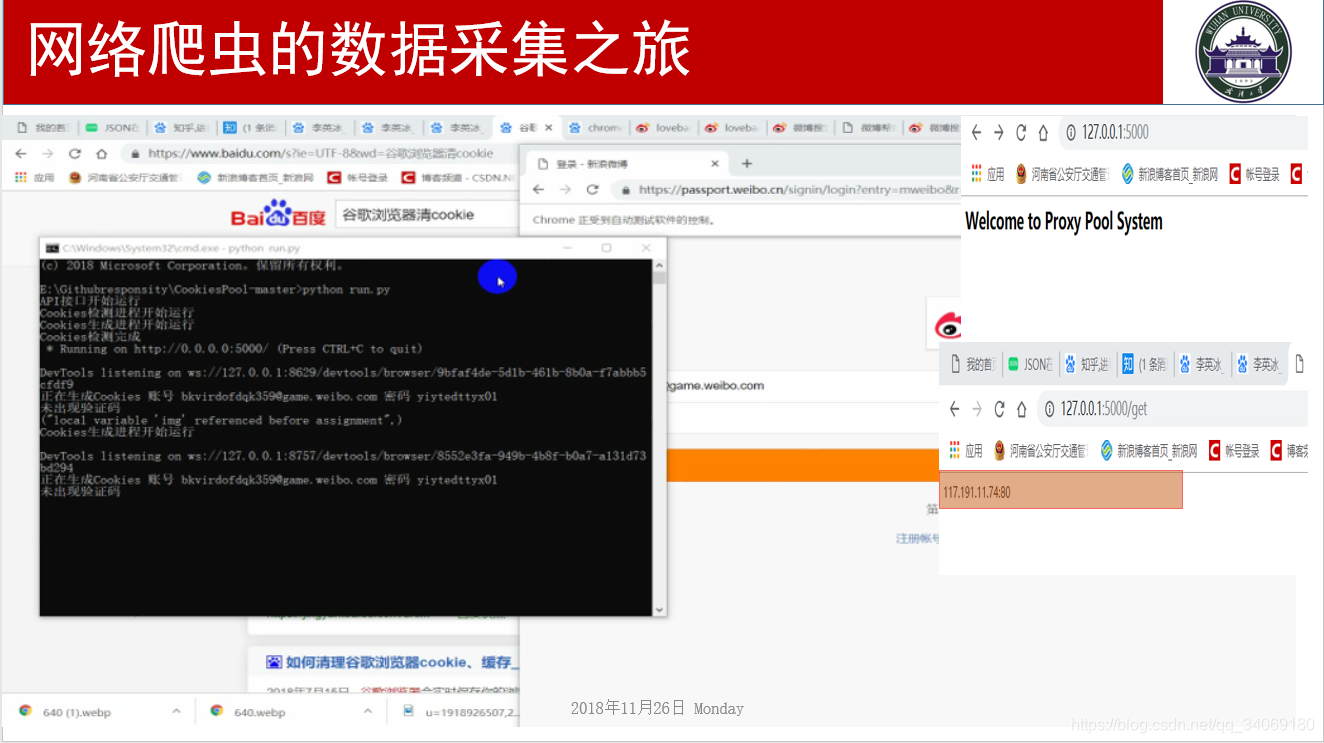The width and height of the screenshot is (1324, 743).
Task: Open 应用 apps in 127.0.0.1:5000 window
Action: pyautogui.click(x=987, y=174)
